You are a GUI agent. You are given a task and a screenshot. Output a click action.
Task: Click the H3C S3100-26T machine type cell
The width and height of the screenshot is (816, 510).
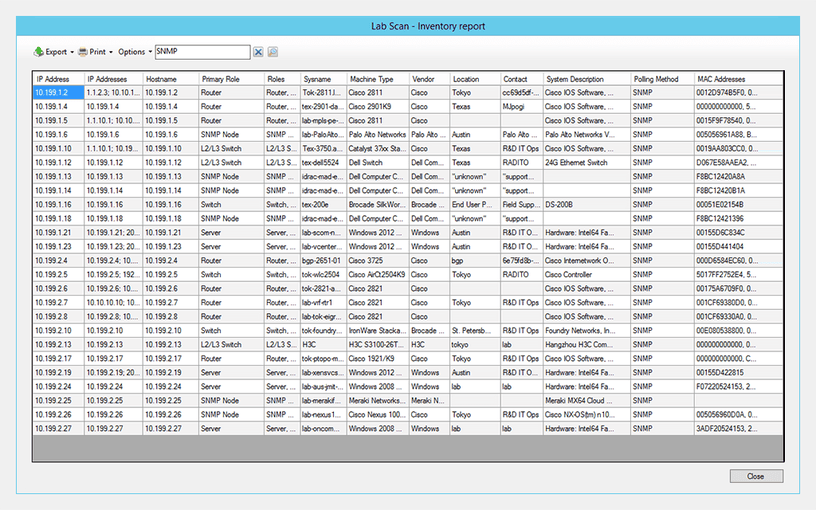378,345
